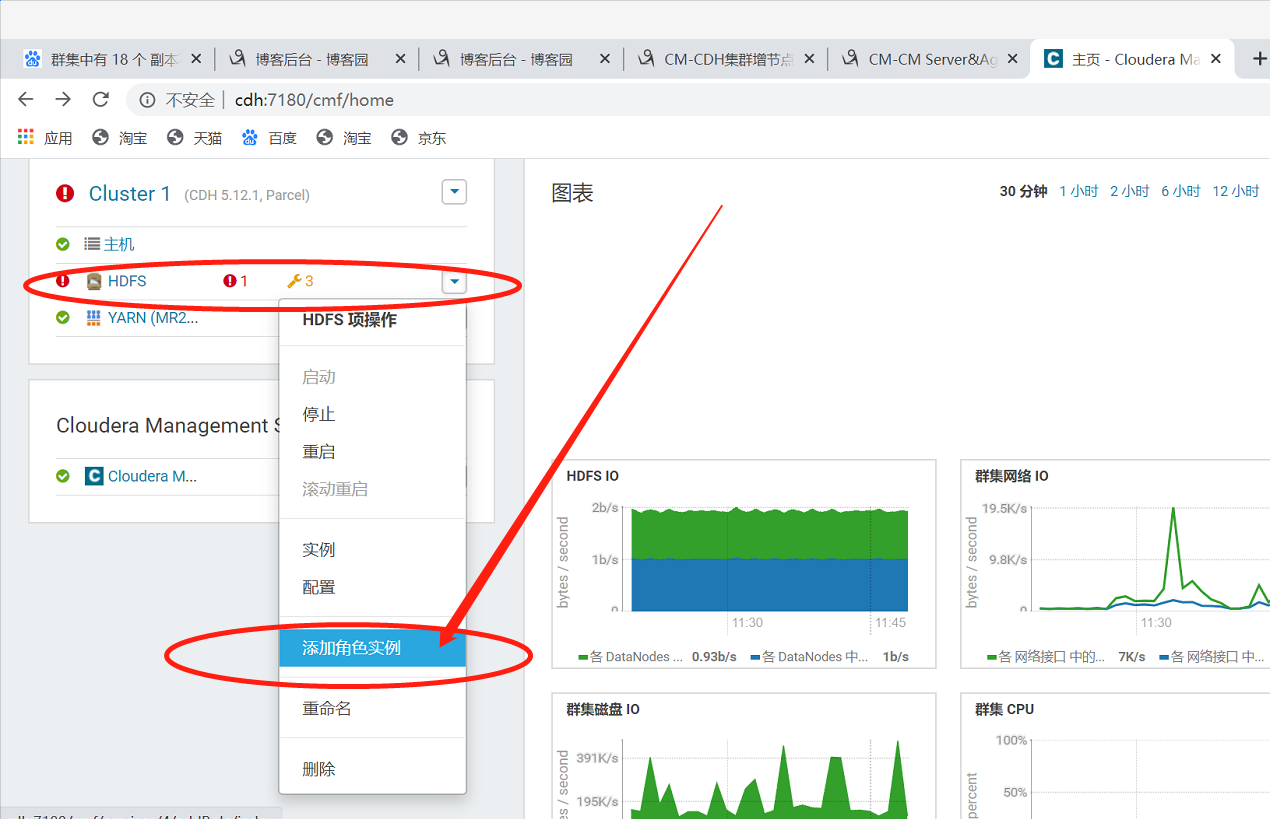
Task: Choose 添加角色实例 menu entry
Action: (372, 648)
